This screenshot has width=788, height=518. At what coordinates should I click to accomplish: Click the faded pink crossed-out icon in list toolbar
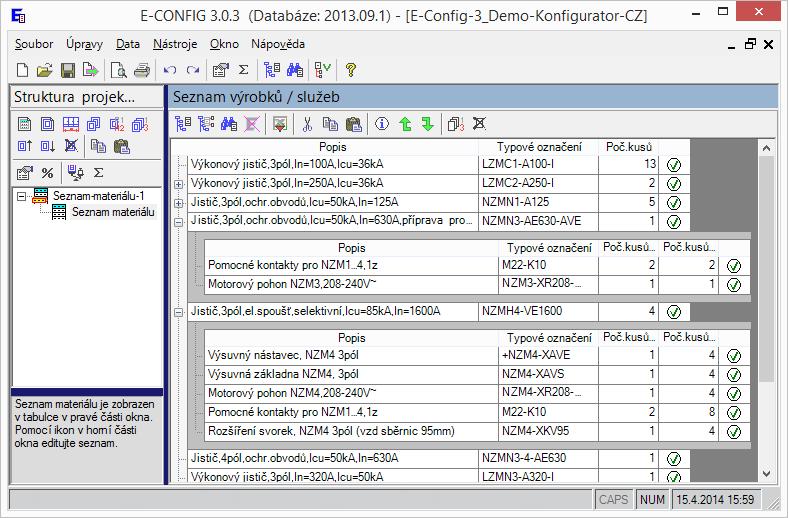[252, 124]
